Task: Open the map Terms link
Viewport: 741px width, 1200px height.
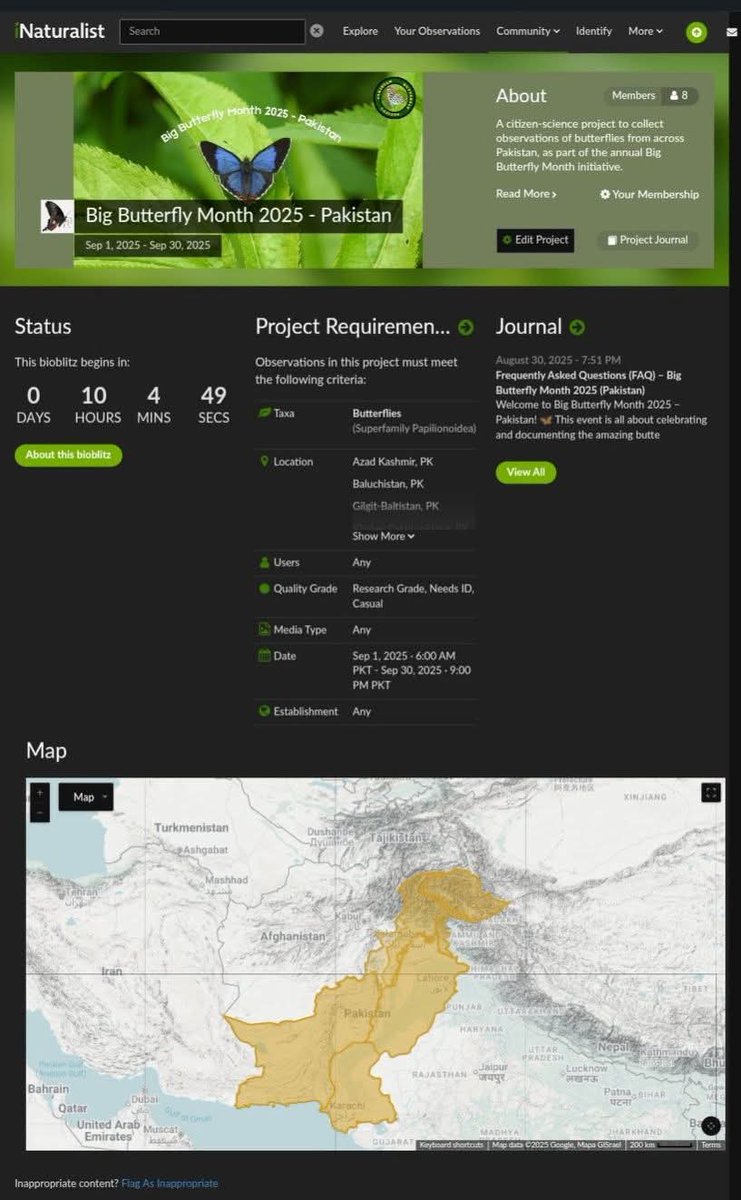Action: [x=711, y=1145]
